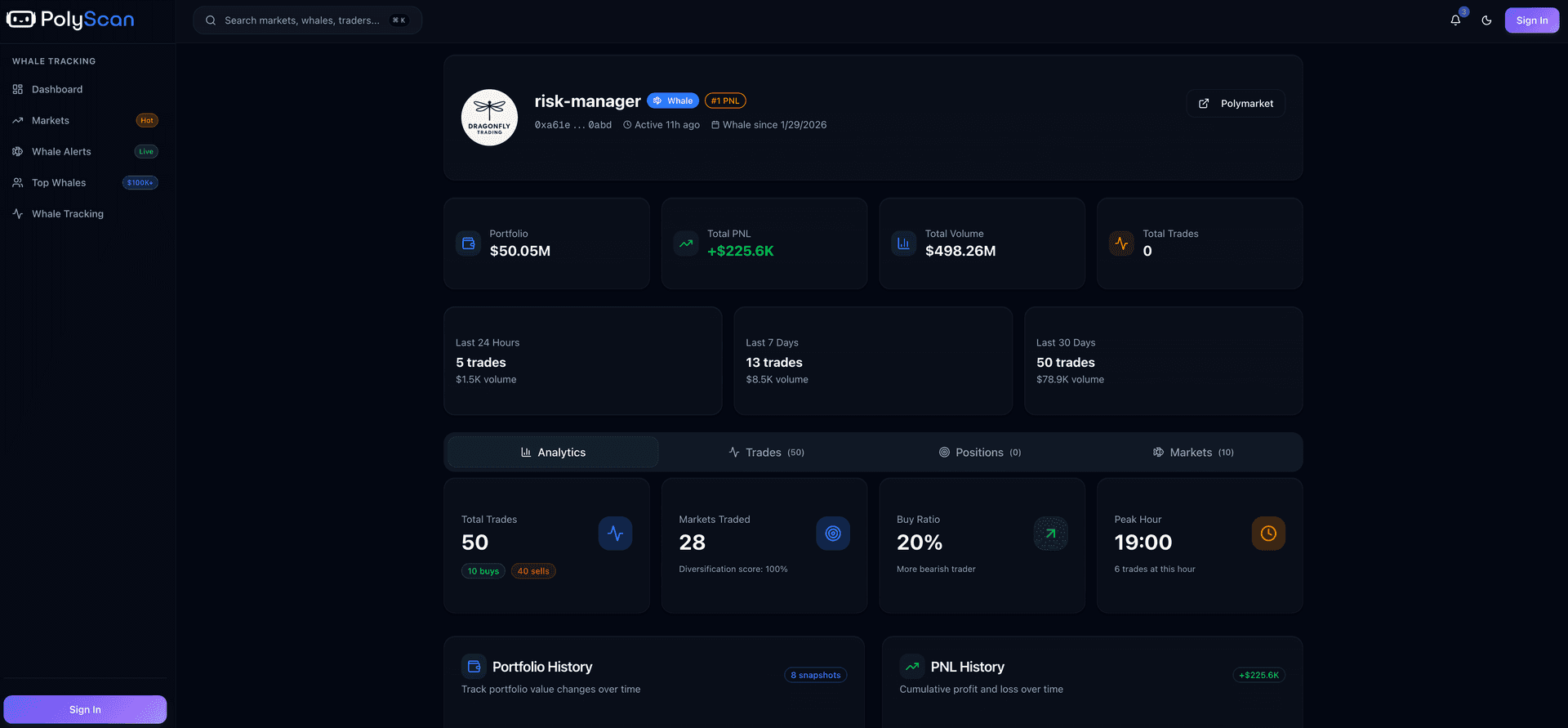Click the Buy Ratio arrow icon
Viewport: 1568px width, 728px height.
(1050, 534)
